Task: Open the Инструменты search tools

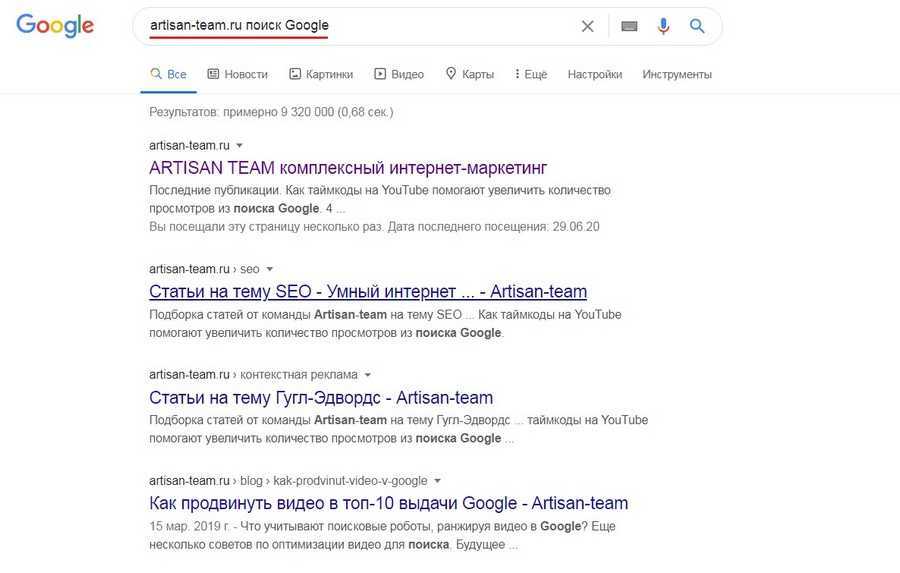Action: (677, 74)
